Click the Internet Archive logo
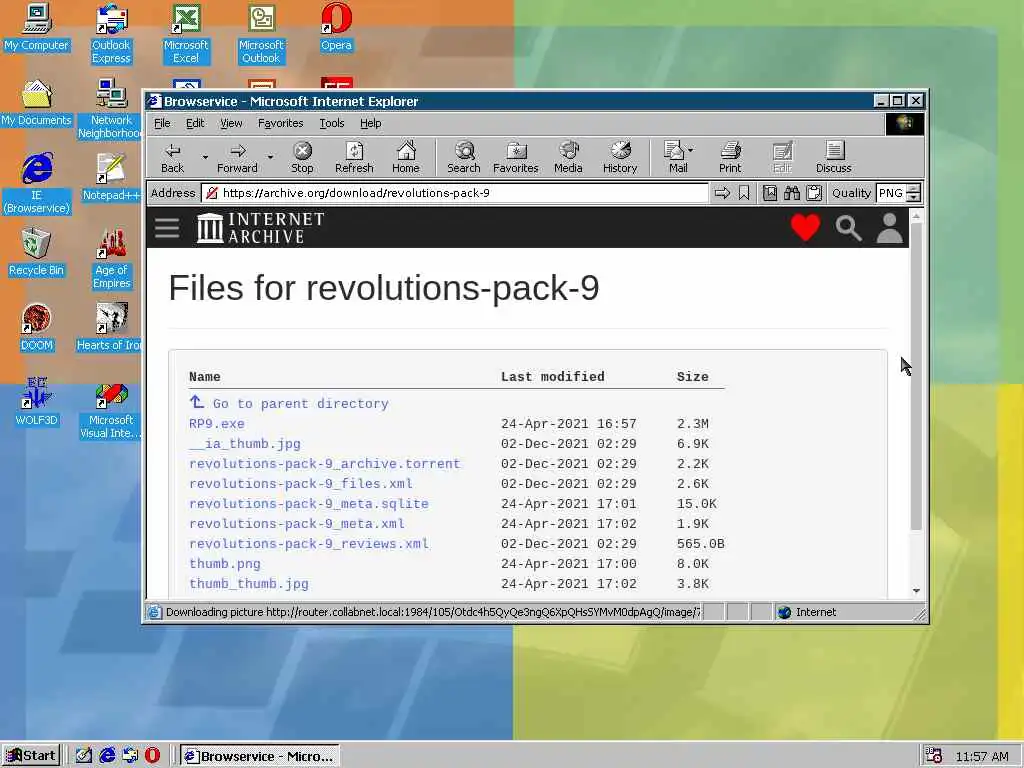The width and height of the screenshot is (1024, 768). [x=261, y=227]
